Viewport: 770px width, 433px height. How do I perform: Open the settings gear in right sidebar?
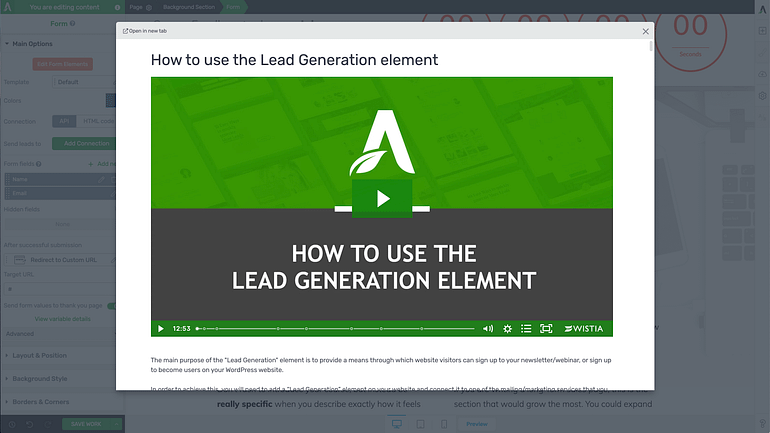[763, 96]
